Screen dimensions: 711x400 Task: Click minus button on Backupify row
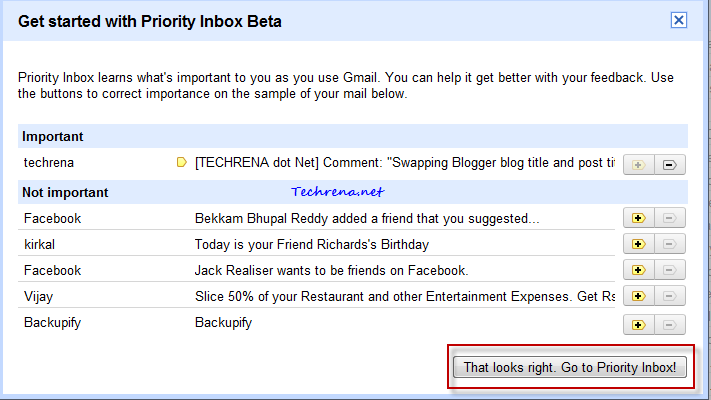tap(670, 325)
